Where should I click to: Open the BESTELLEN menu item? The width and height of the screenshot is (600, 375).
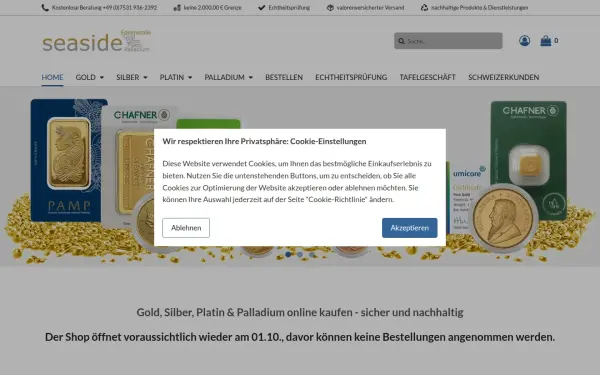pos(284,77)
